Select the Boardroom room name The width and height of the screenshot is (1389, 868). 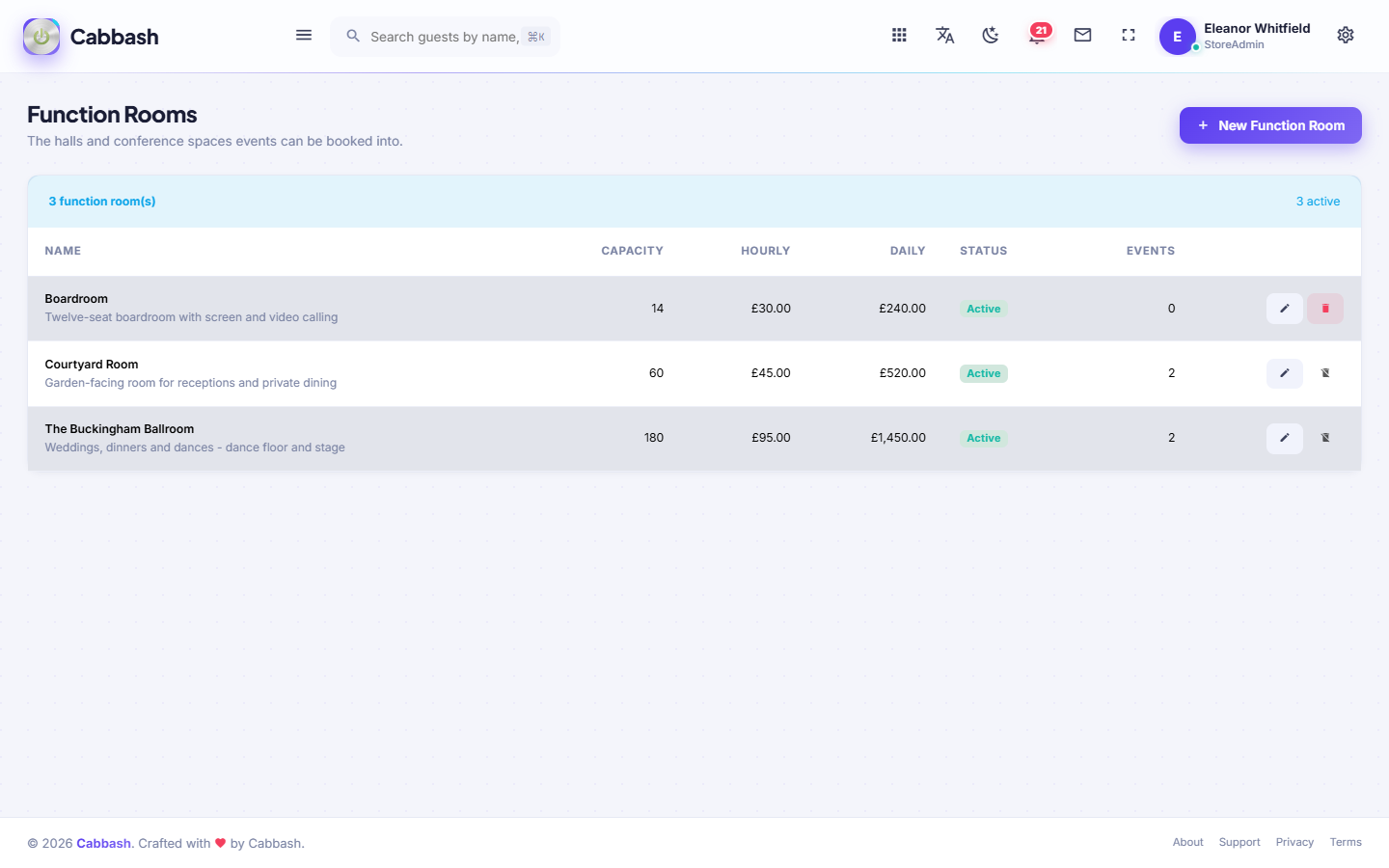pyautogui.click(x=76, y=299)
